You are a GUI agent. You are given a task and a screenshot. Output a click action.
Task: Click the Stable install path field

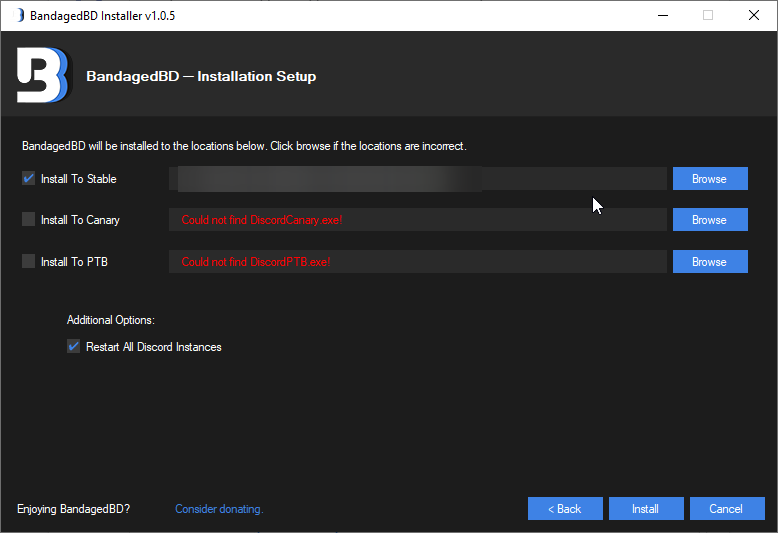pyautogui.click(x=417, y=179)
